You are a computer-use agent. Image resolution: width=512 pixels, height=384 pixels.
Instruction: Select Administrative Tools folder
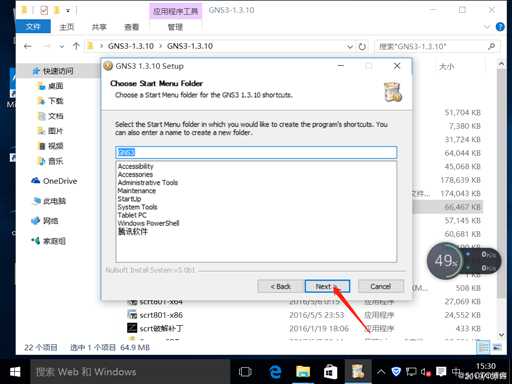(148, 183)
